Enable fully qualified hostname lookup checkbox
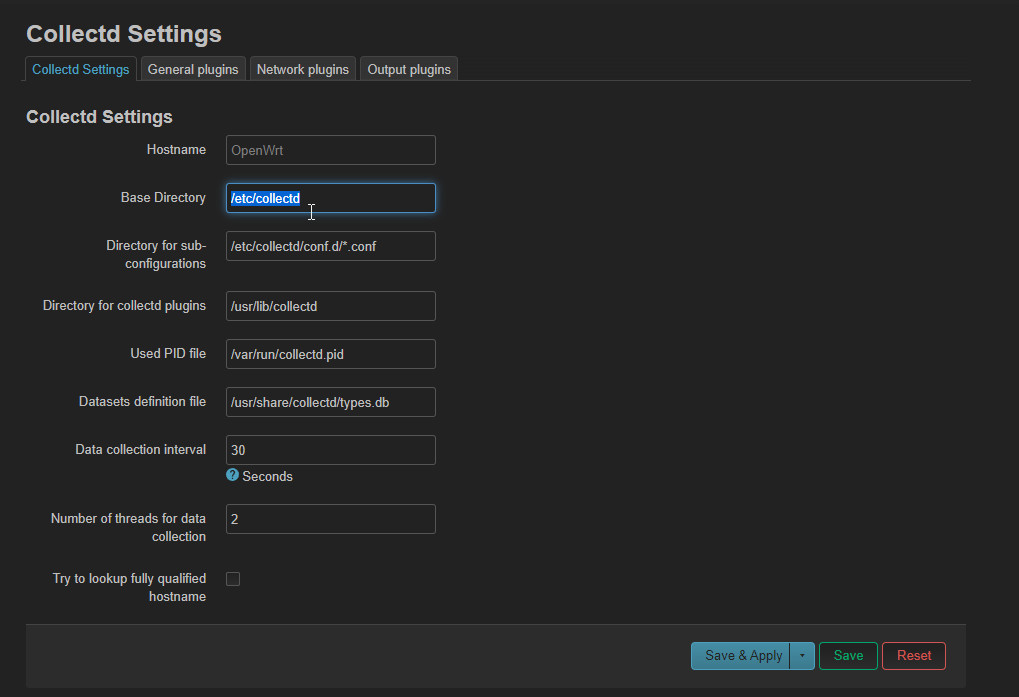The height and width of the screenshot is (697, 1019). click(233, 579)
